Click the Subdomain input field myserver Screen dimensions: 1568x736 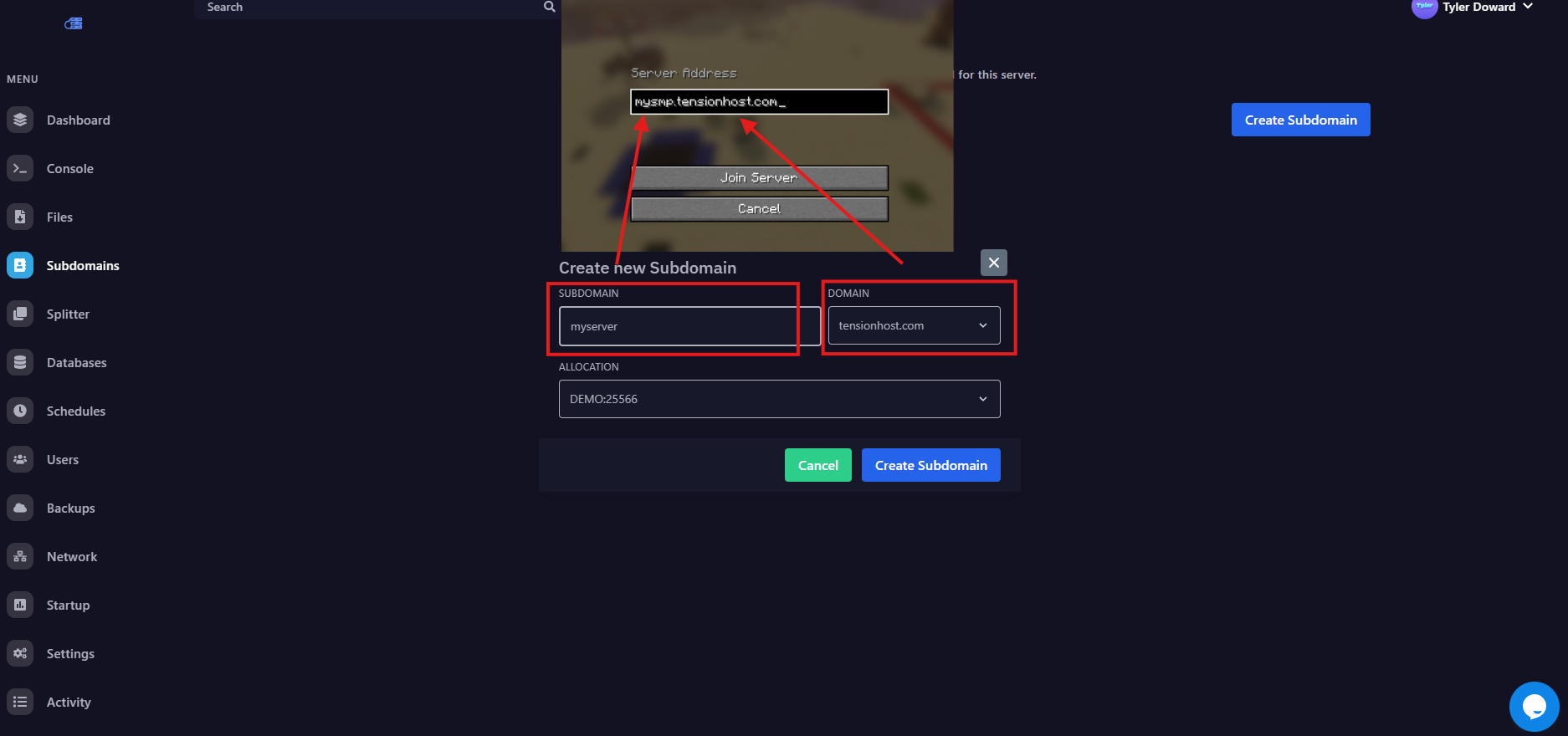tap(689, 326)
